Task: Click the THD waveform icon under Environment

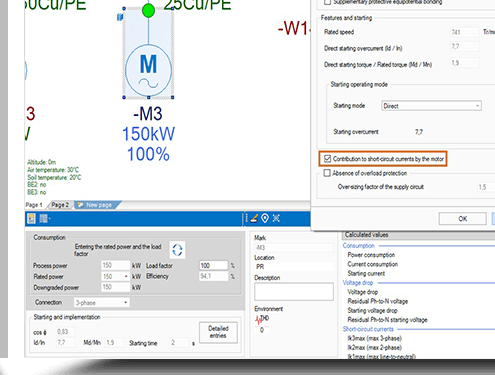Action: [262, 319]
